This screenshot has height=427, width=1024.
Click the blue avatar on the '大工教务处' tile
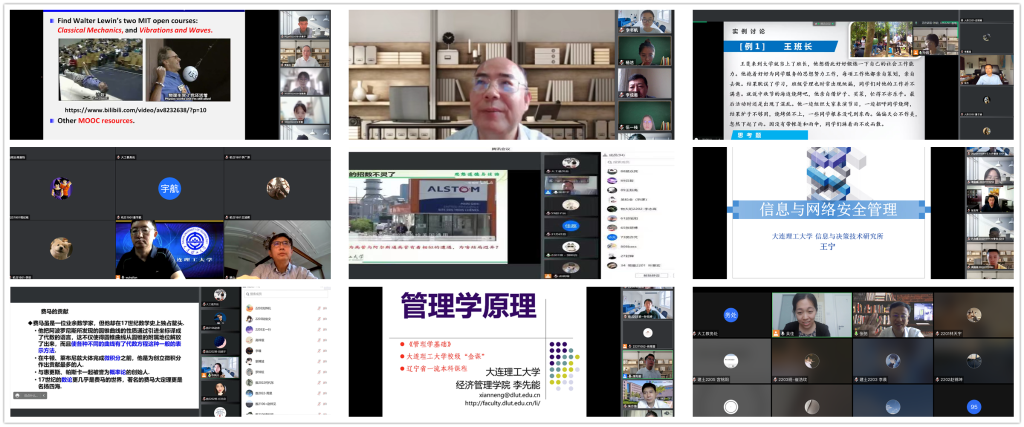pos(731,314)
